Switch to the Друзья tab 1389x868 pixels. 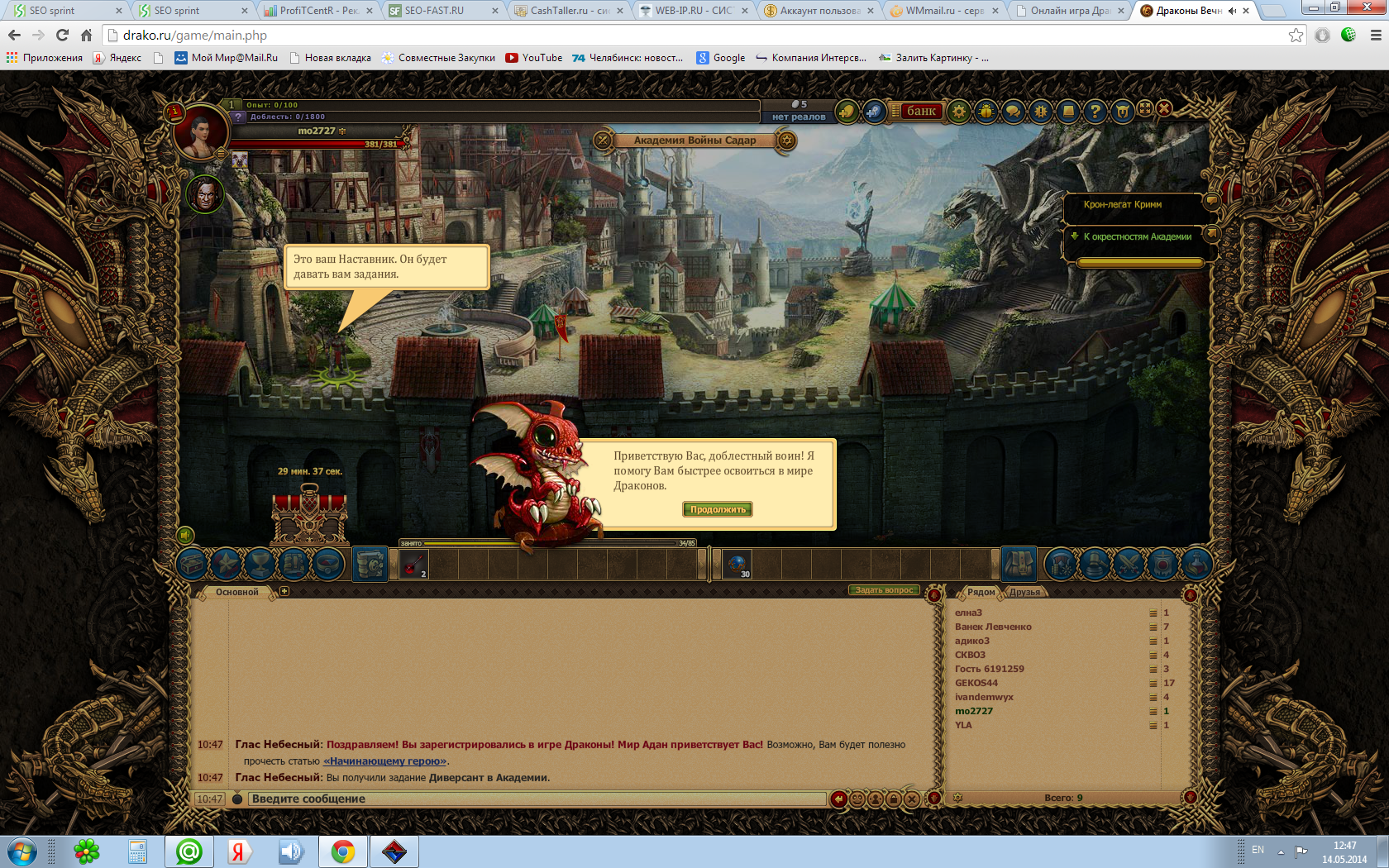[1025, 592]
